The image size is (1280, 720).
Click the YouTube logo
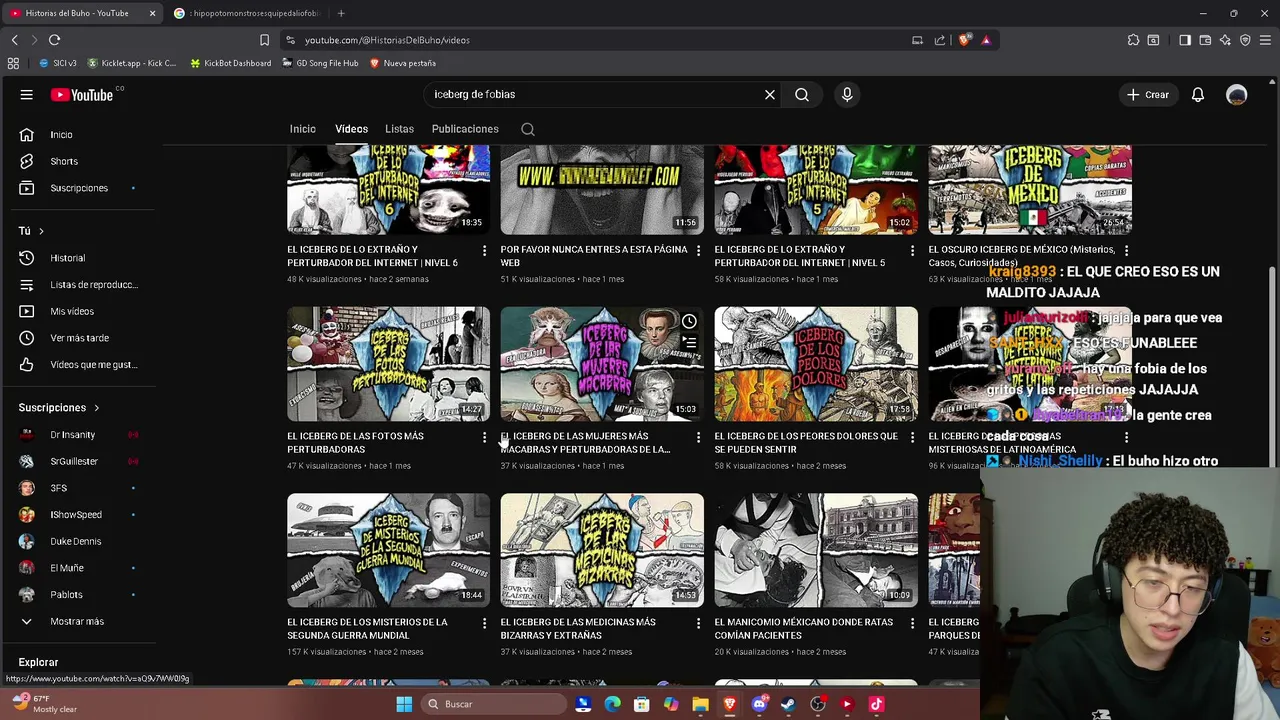pos(82,94)
